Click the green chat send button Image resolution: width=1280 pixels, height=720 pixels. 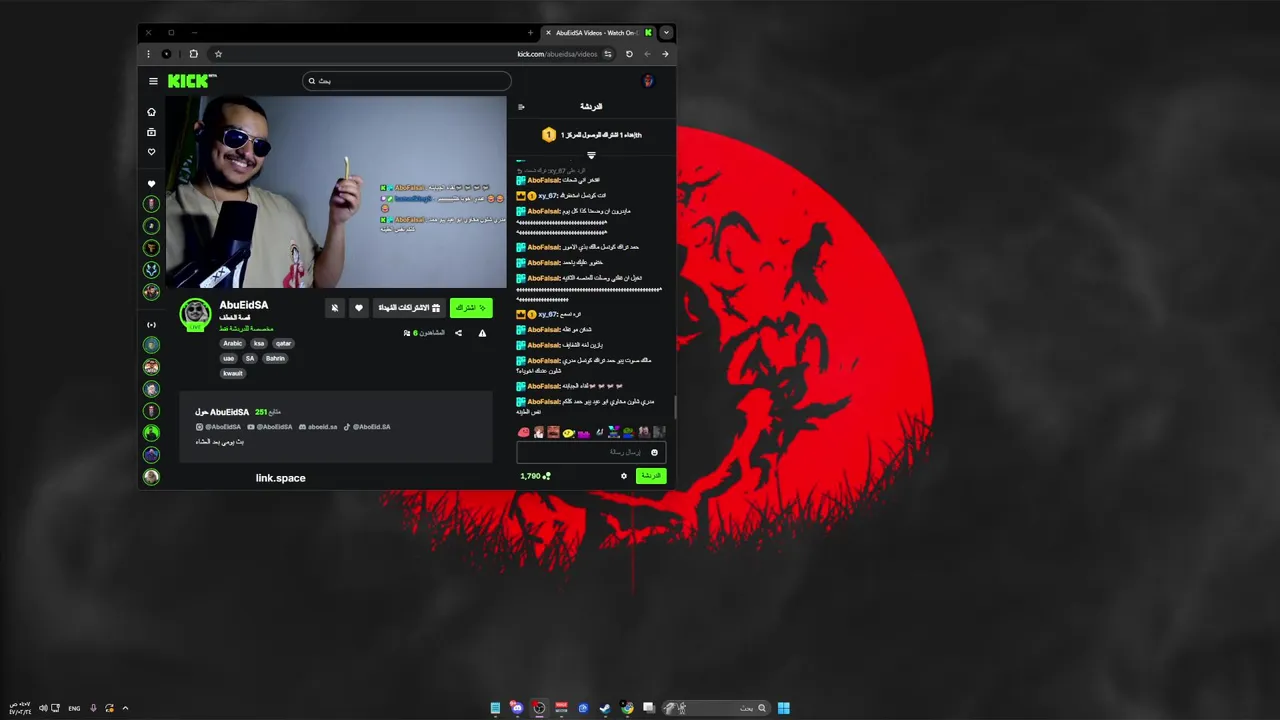651,476
